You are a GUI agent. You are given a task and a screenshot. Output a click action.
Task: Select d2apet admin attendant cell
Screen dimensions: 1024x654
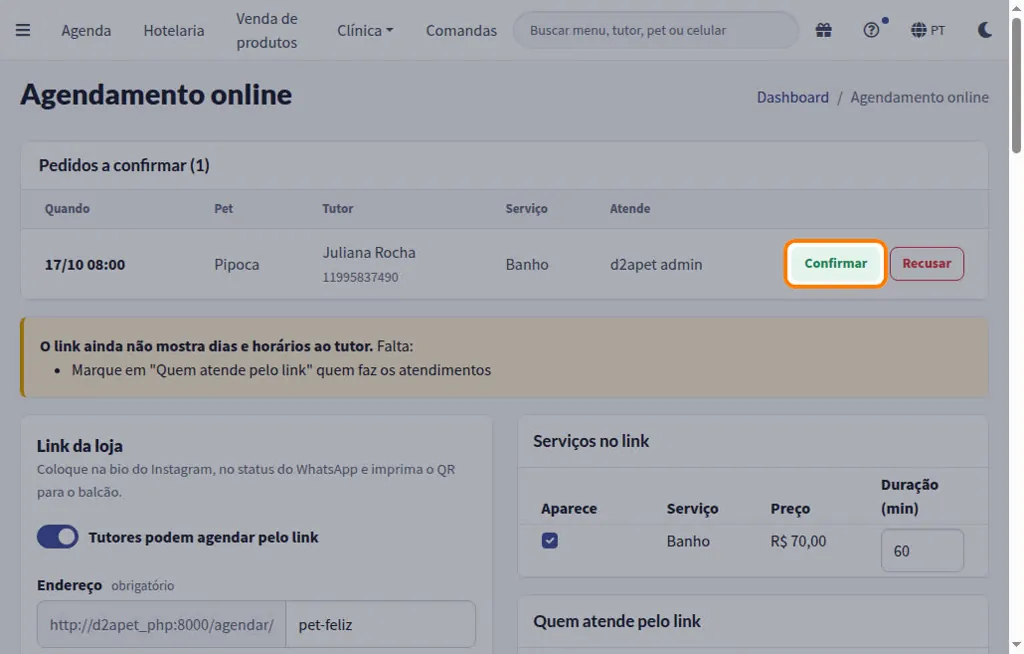coord(656,265)
